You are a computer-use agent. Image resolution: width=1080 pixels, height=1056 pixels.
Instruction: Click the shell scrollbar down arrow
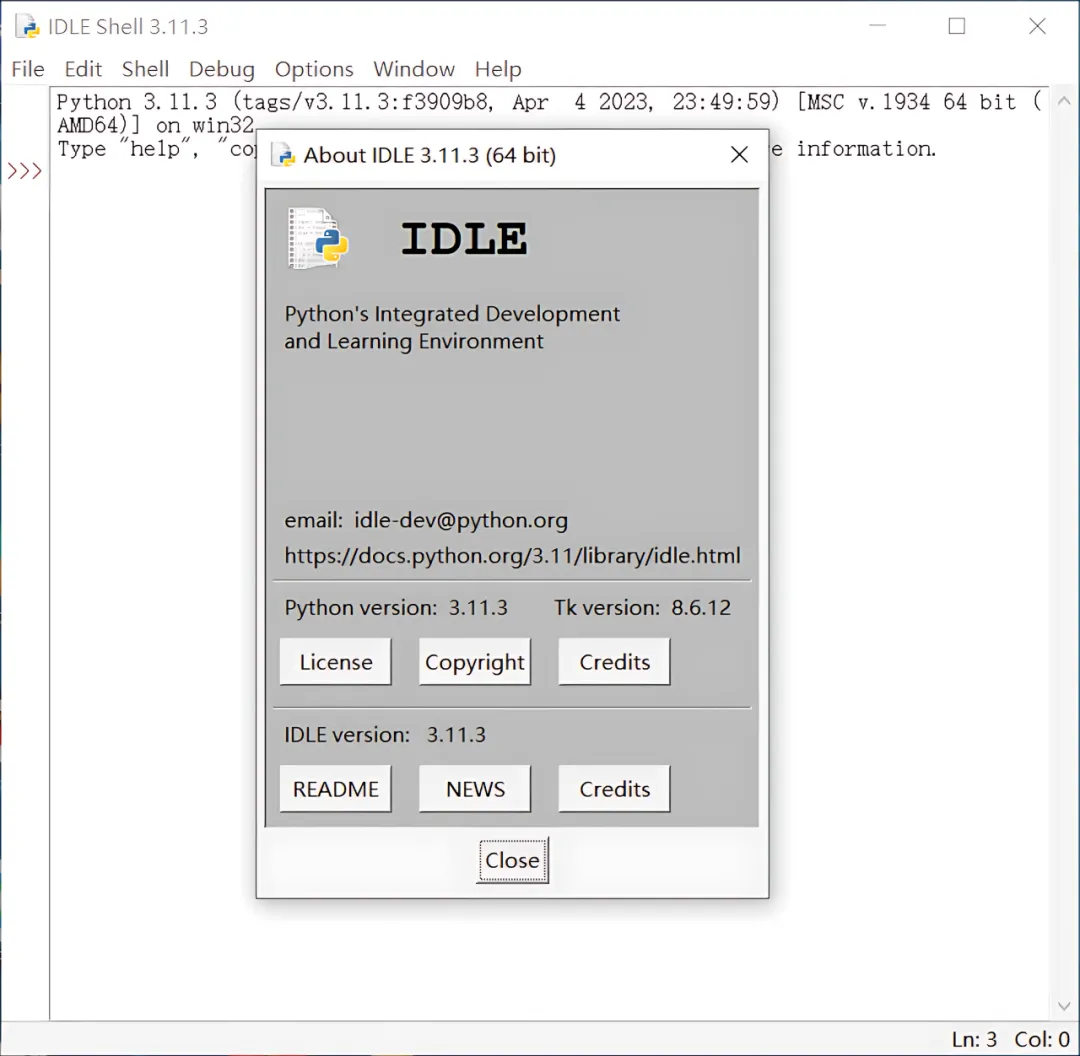click(x=1064, y=1006)
